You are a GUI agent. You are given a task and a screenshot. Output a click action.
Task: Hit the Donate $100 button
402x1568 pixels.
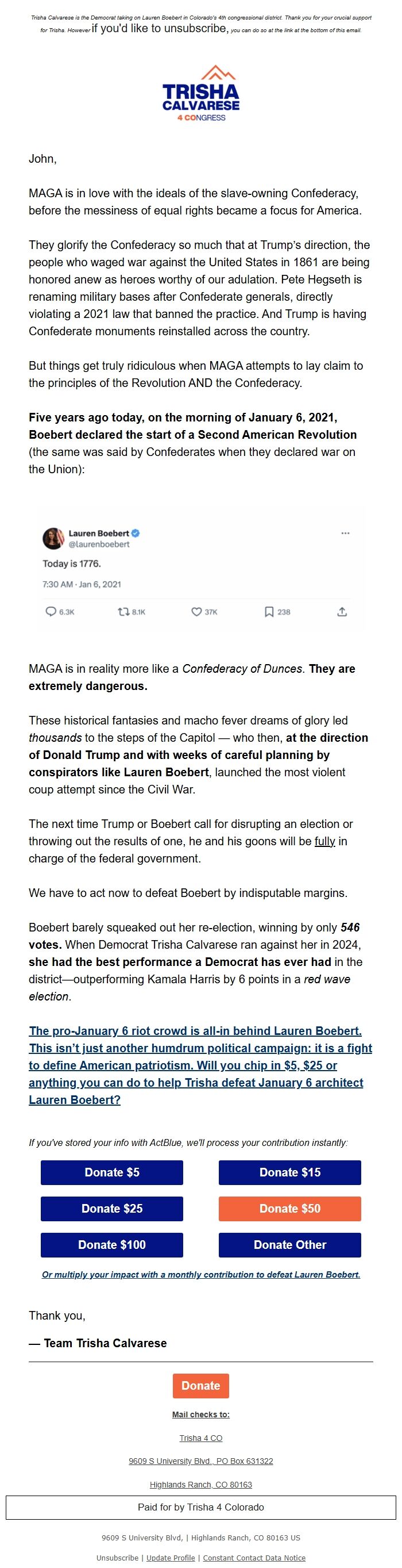(x=112, y=1245)
